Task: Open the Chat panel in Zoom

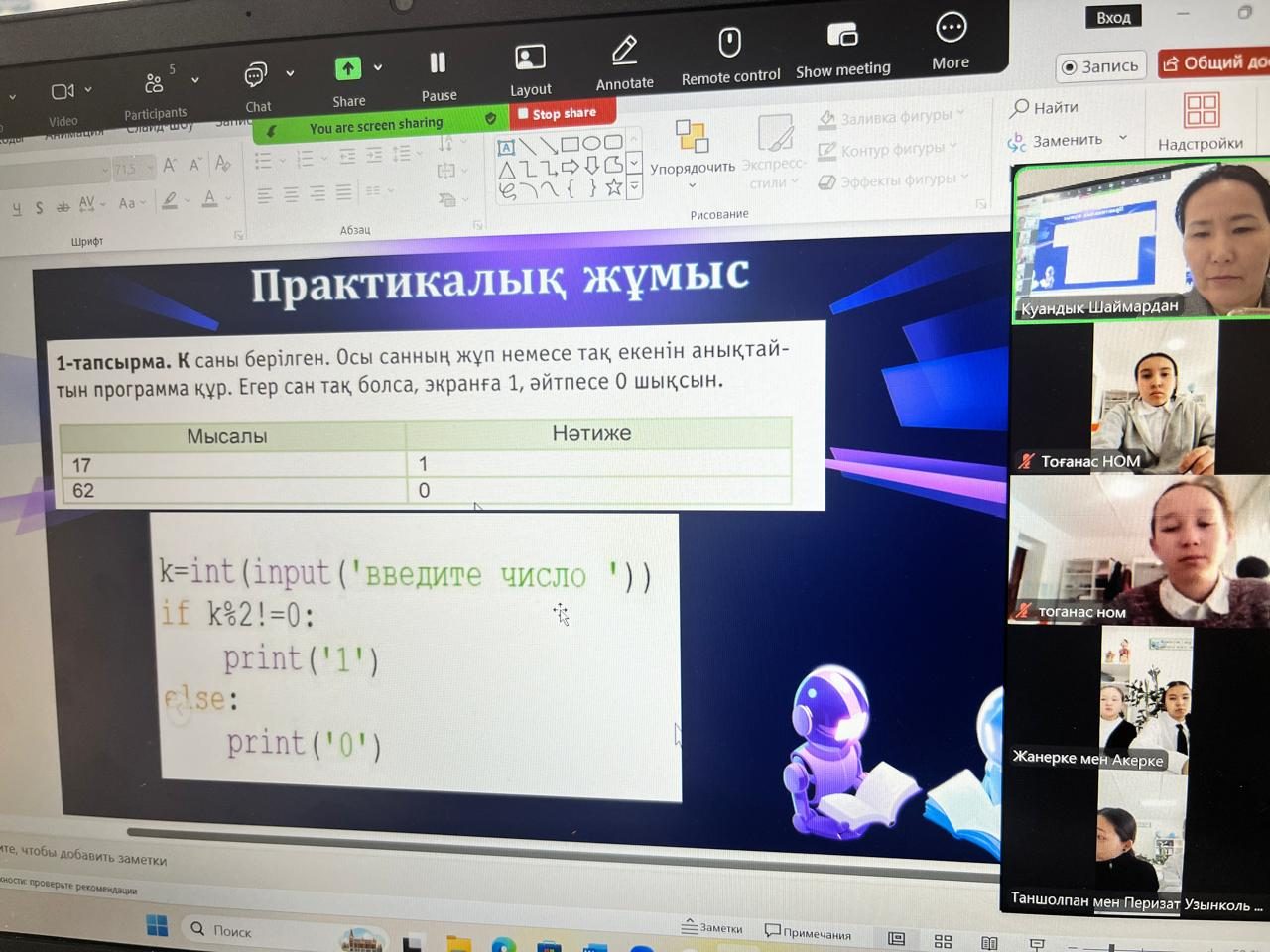Action: coord(256,77)
